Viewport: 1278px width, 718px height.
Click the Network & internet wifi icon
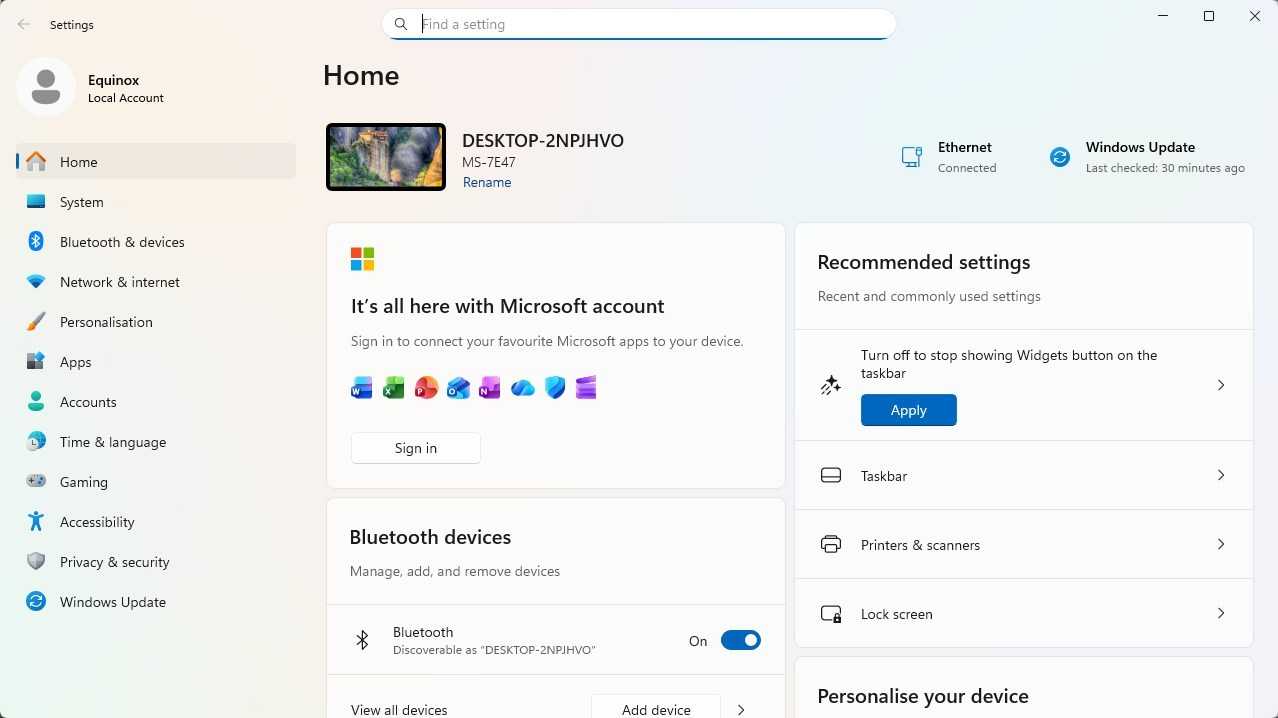tap(36, 282)
